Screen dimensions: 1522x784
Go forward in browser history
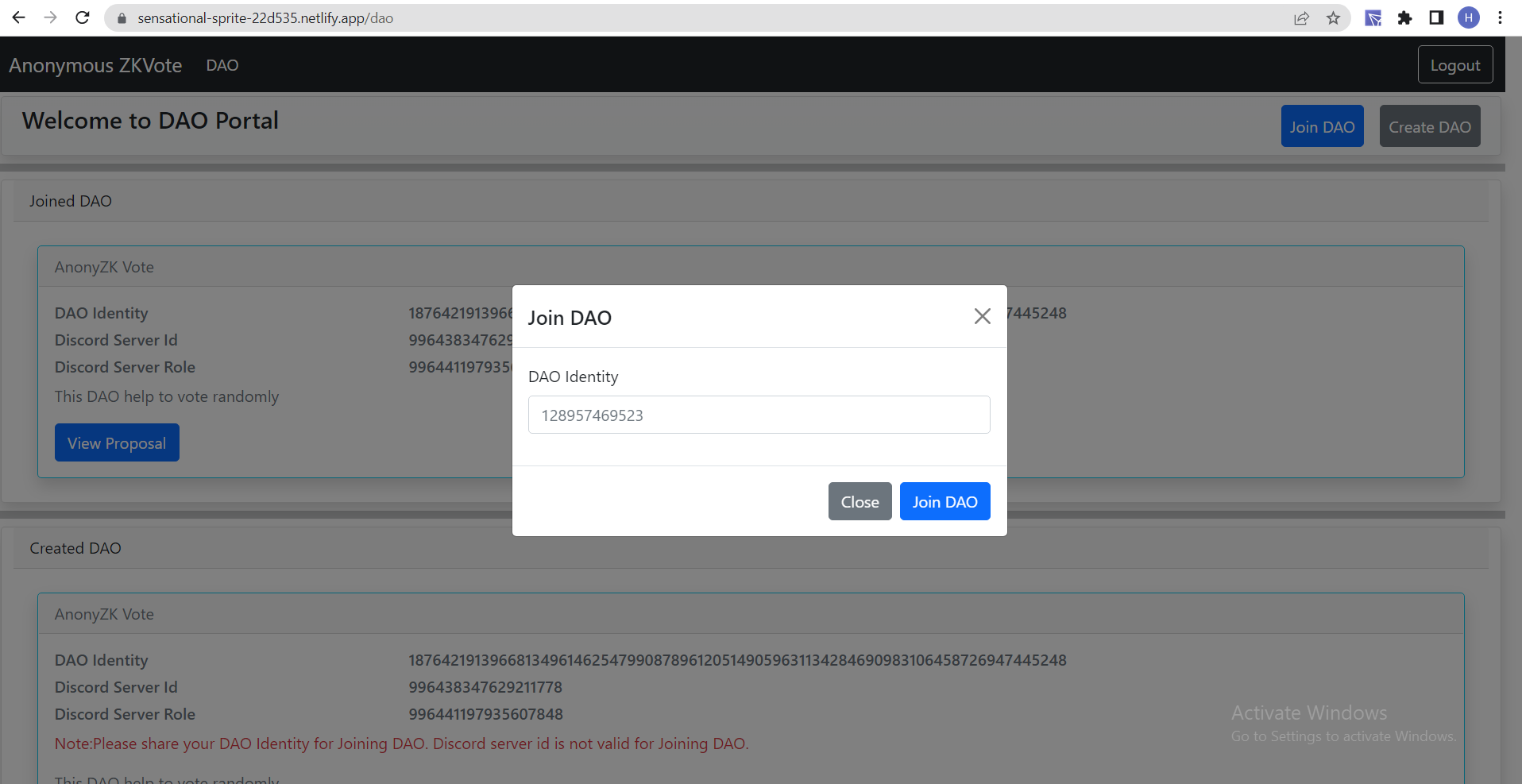[x=51, y=17]
